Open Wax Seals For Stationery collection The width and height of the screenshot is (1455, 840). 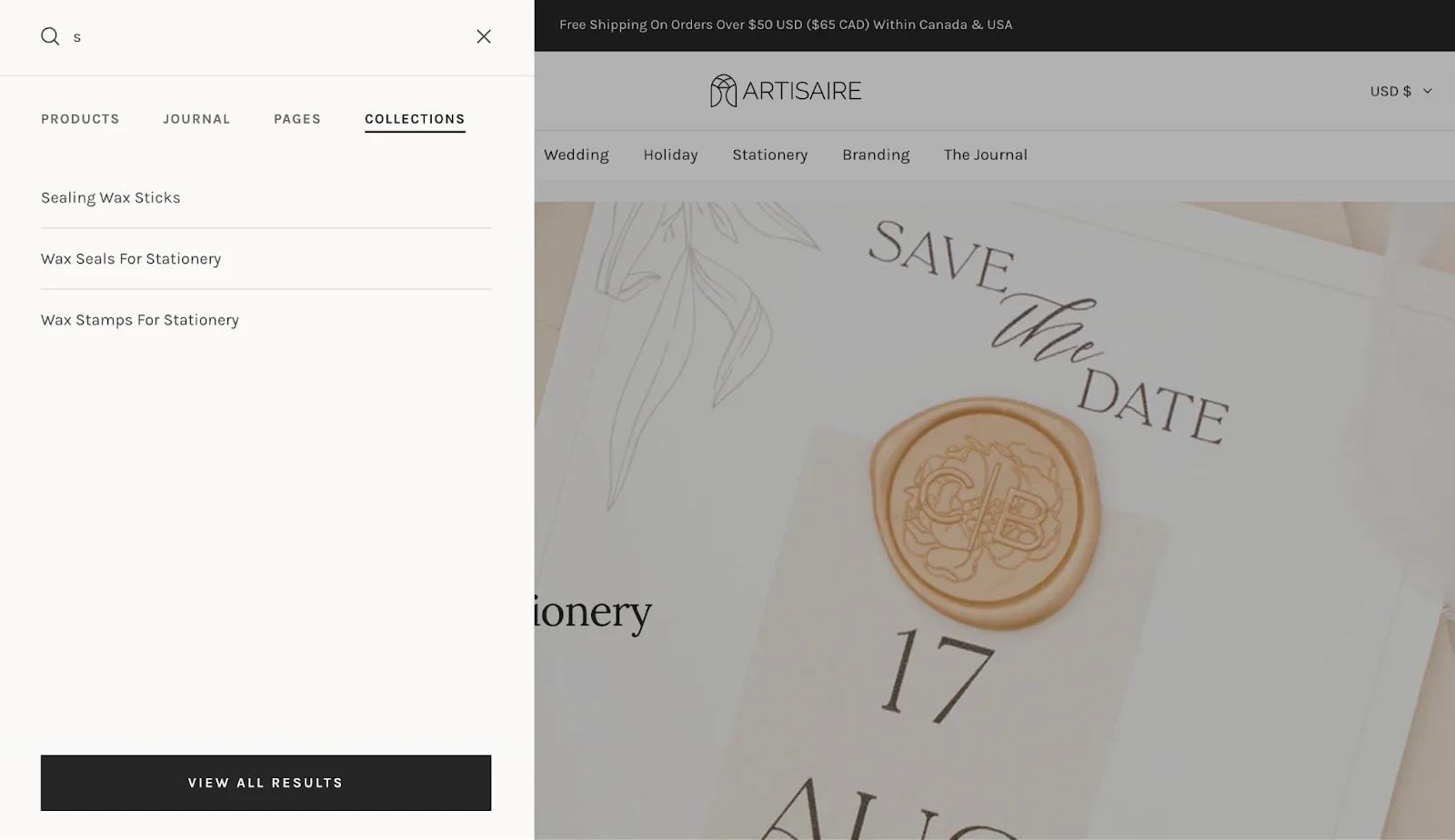(131, 259)
